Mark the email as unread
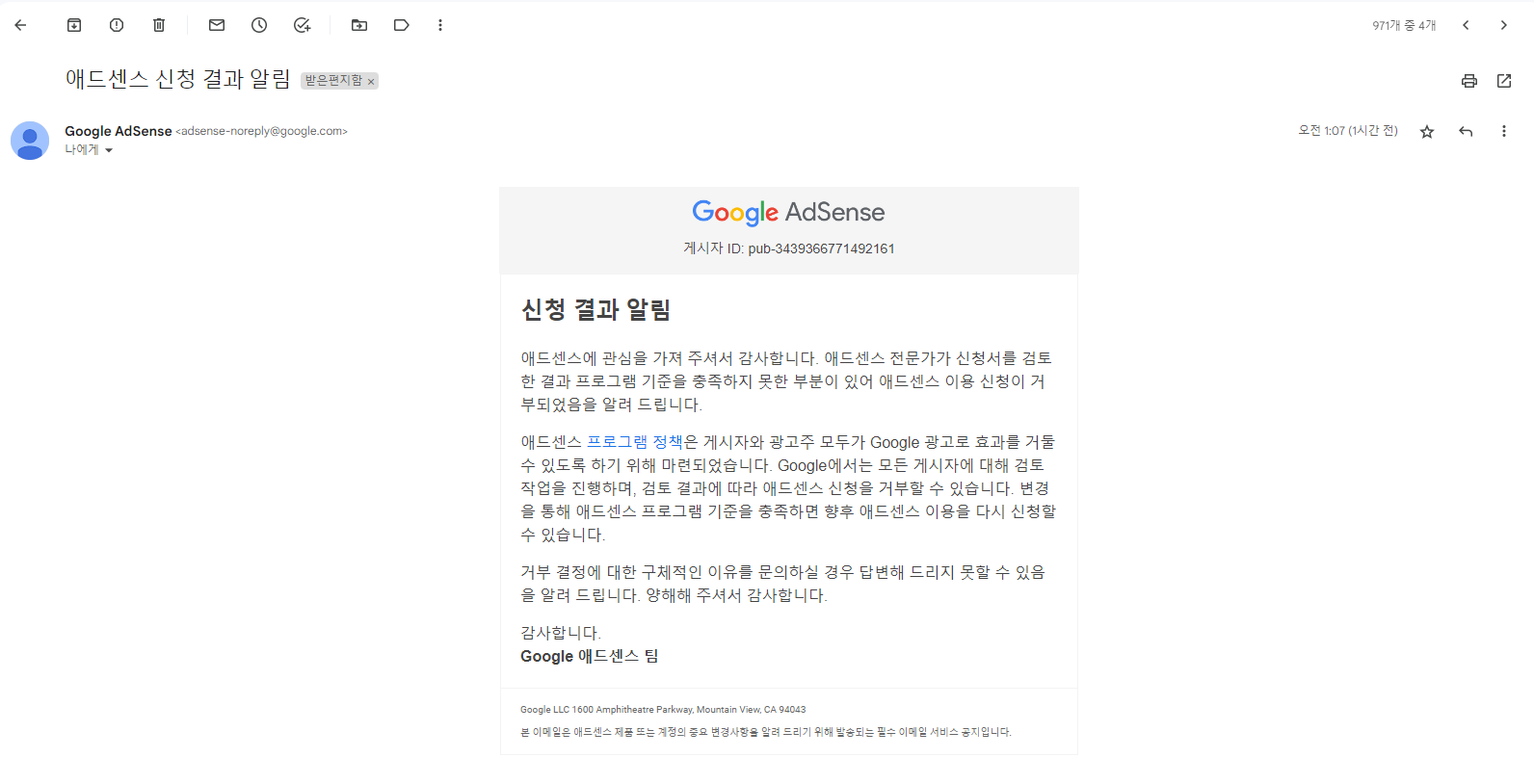The height and width of the screenshot is (784, 1534). pyautogui.click(x=217, y=25)
